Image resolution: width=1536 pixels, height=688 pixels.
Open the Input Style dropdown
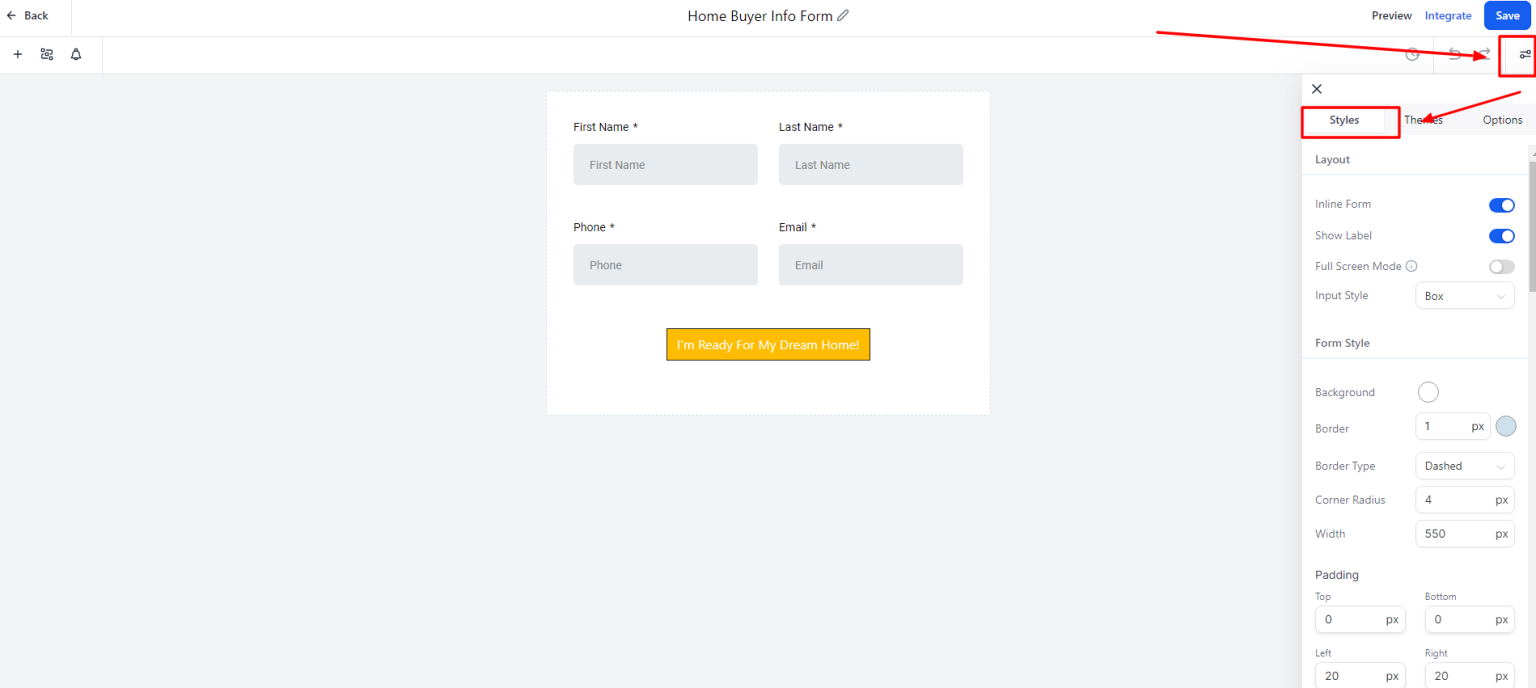[x=1464, y=295]
